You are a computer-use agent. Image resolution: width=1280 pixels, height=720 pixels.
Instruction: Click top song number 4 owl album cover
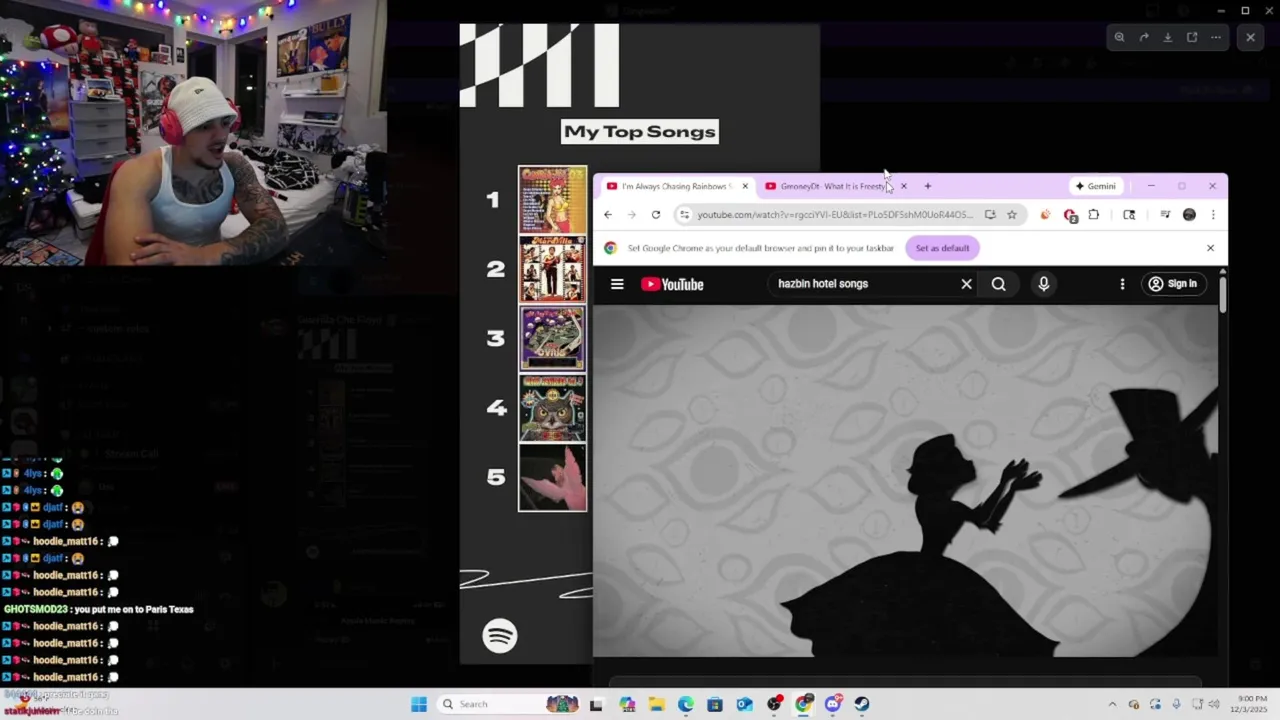pos(552,408)
